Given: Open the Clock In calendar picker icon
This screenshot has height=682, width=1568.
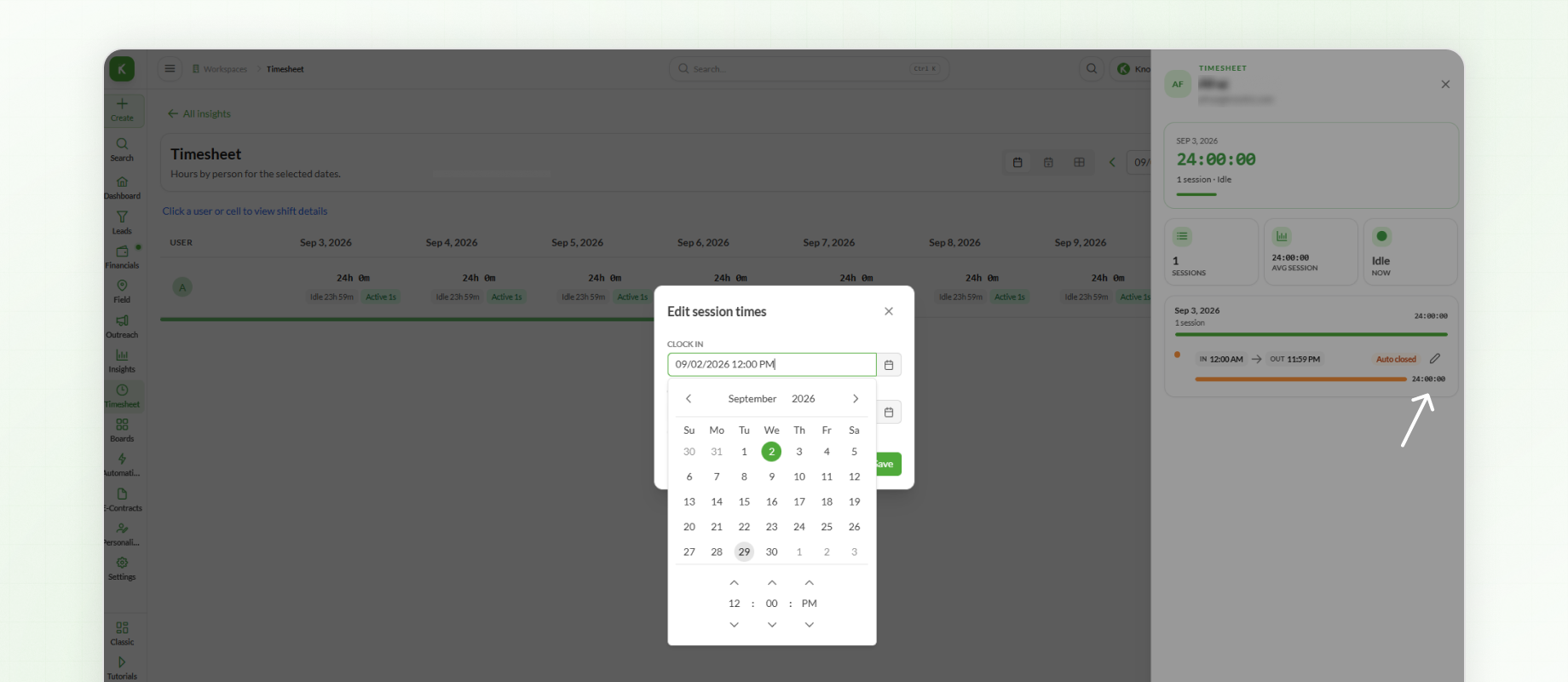Looking at the screenshot, I should pos(889,365).
